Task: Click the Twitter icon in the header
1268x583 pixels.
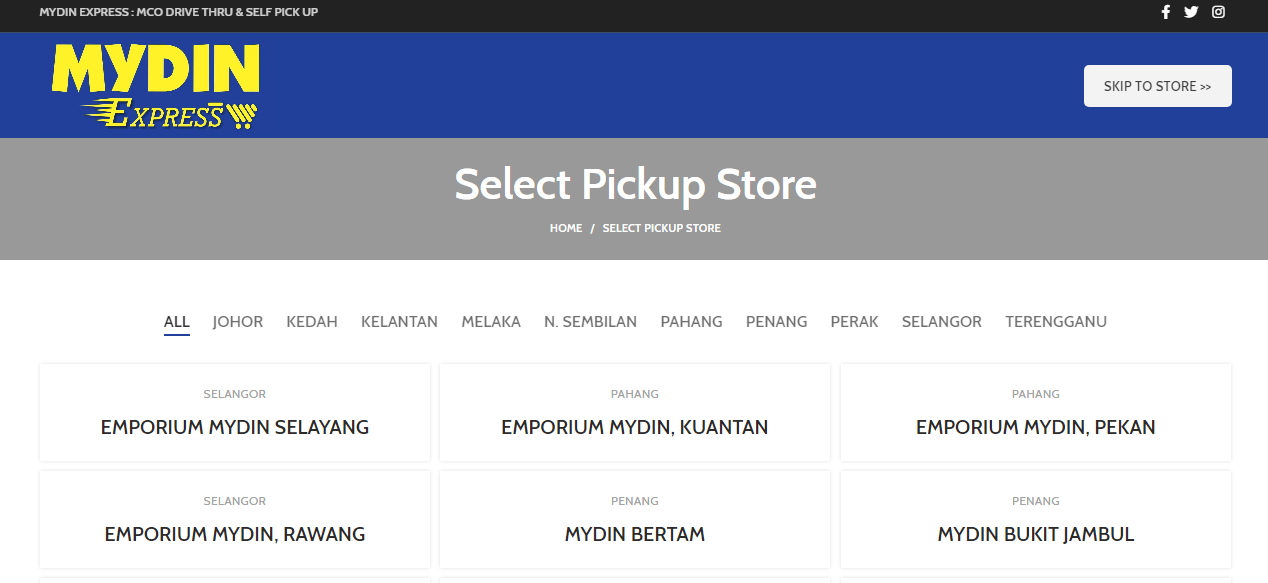Action: pyautogui.click(x=1191, y=12)
